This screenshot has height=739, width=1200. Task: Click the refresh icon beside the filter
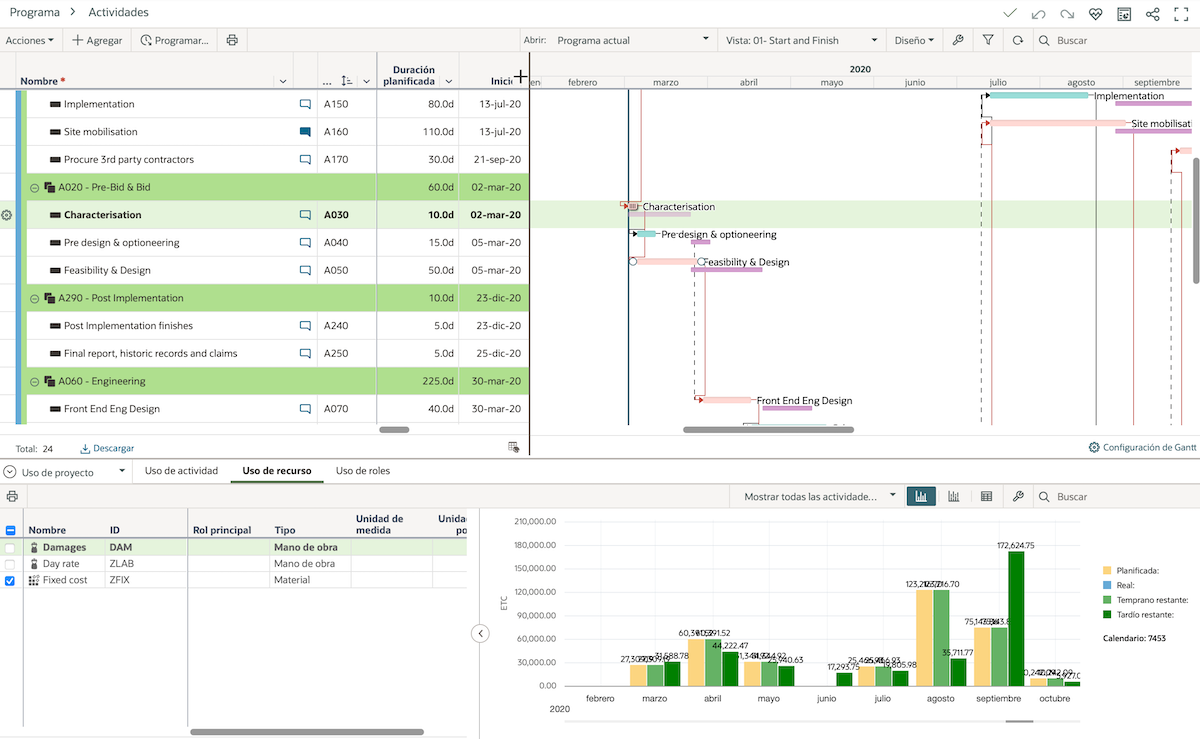tap(1017, 41)
